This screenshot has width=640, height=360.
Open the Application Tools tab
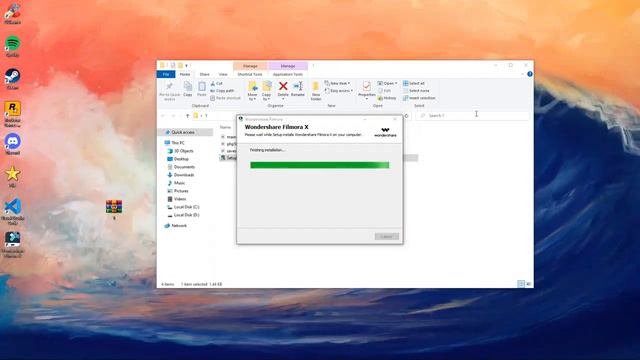coord(288,74)
